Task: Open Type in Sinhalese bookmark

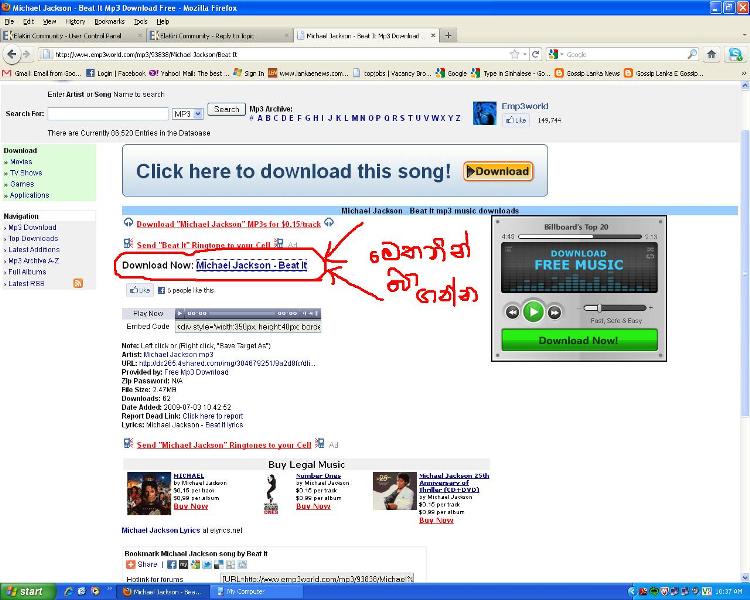Action: tap(510, 73)
